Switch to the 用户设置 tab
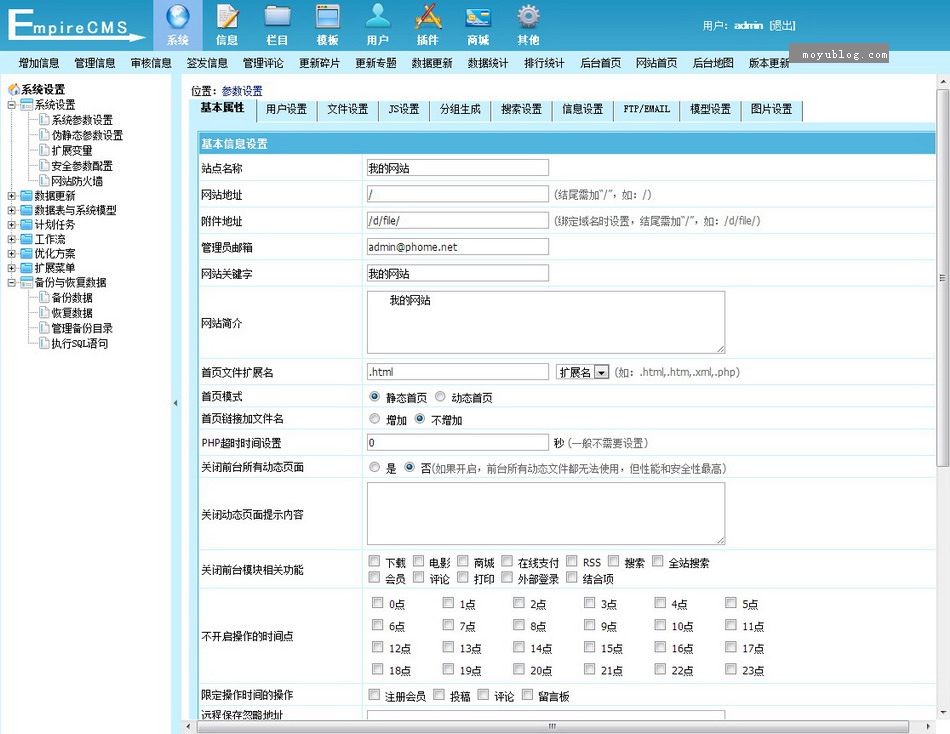This screenshot has height=734, width=950. tap(286, 110)
